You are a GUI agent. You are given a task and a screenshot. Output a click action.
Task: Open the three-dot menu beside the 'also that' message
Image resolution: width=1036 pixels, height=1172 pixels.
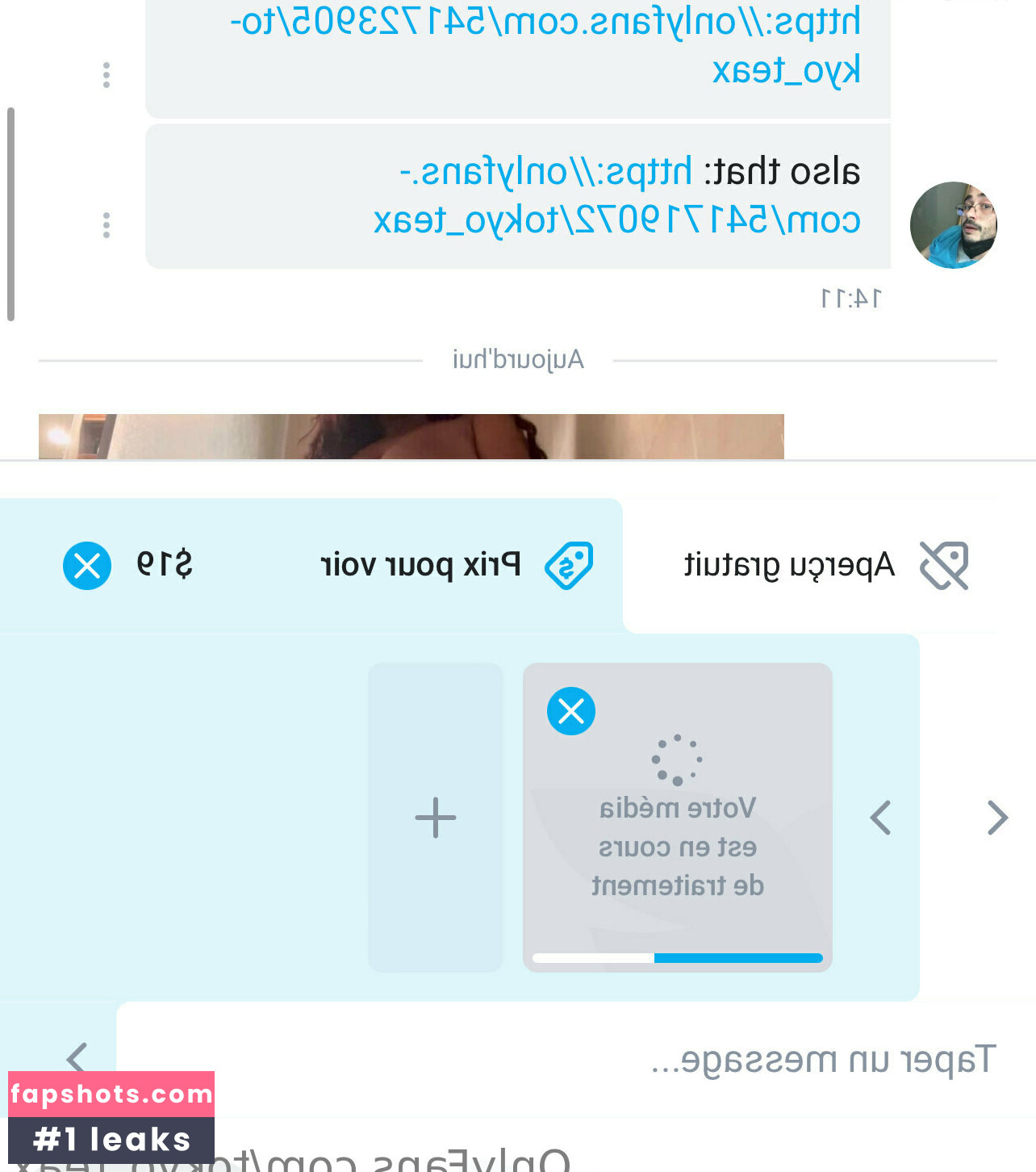107,225
